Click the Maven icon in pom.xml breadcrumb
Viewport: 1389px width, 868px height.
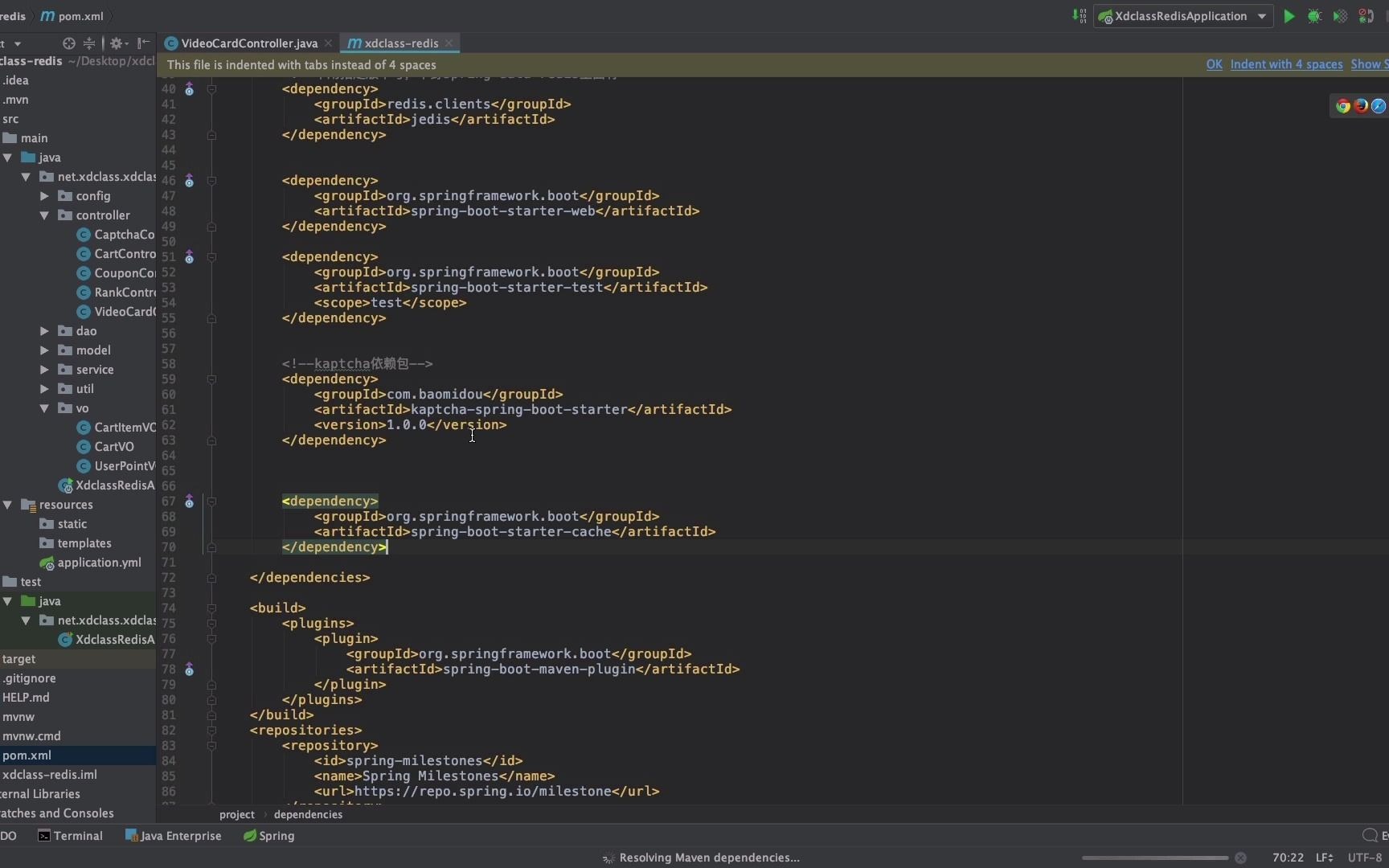pos(47,16)
